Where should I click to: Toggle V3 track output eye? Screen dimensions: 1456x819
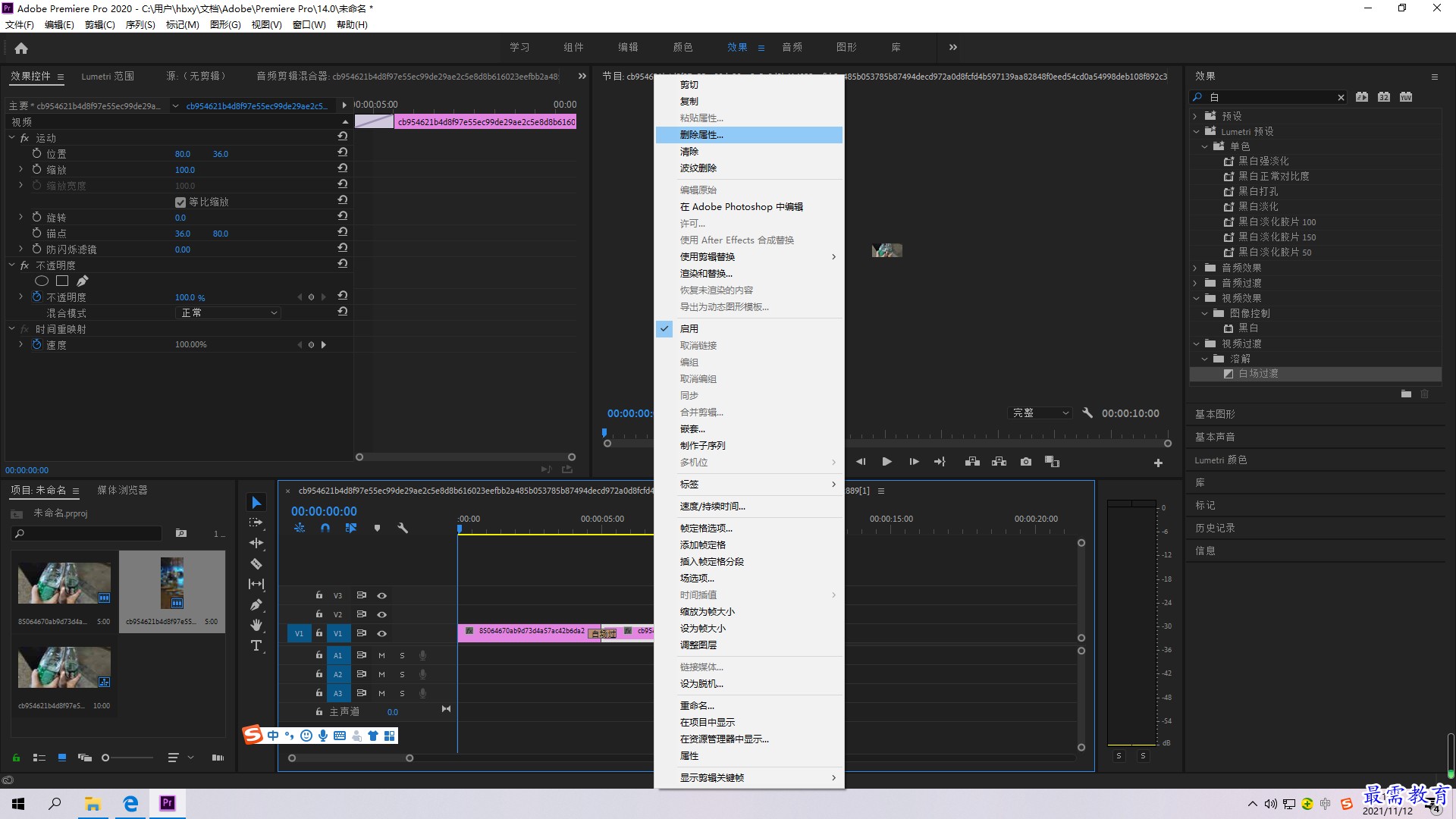tap(382, 595)
